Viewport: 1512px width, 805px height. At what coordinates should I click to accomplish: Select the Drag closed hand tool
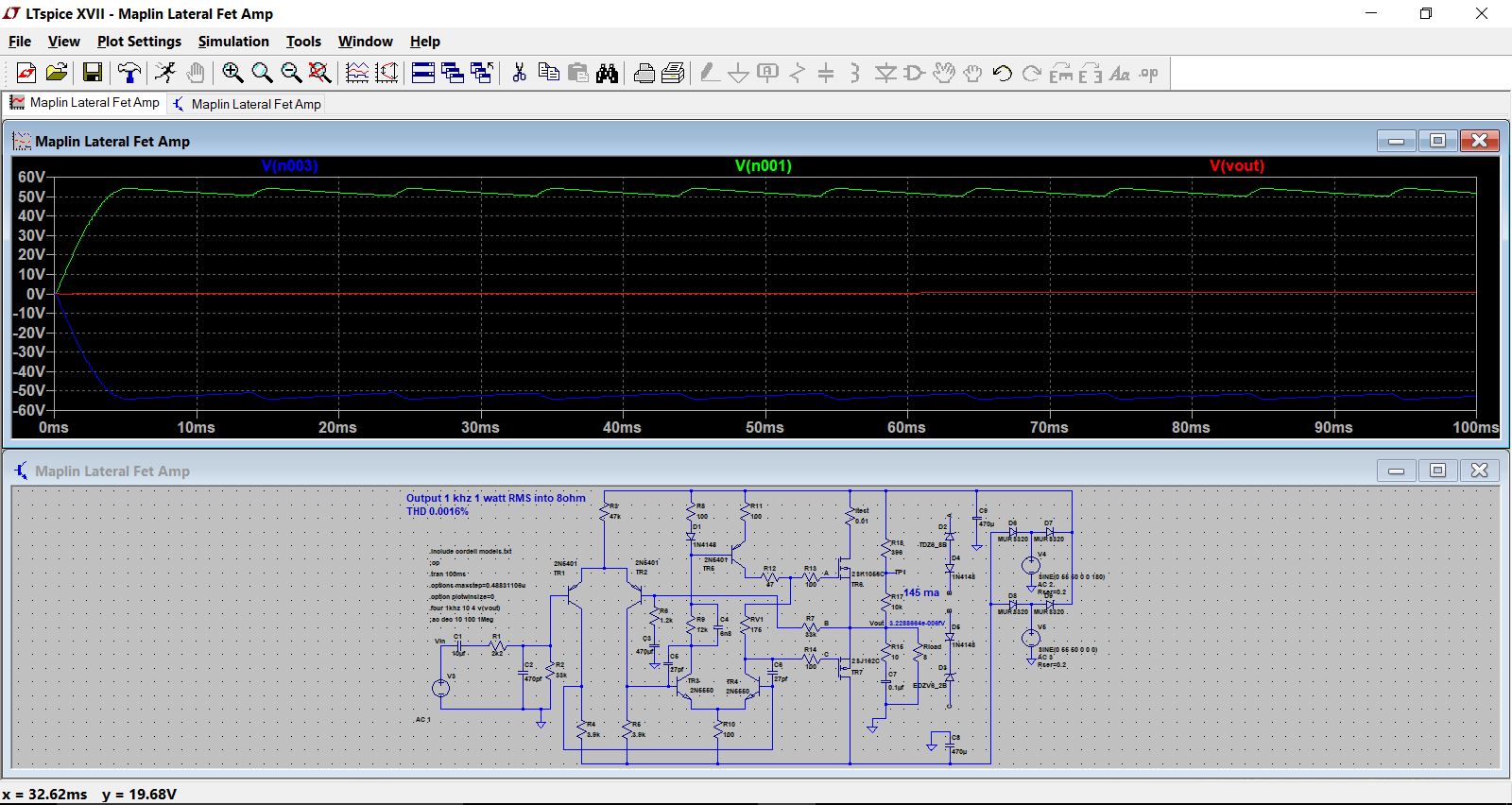[x=973, y=73]
